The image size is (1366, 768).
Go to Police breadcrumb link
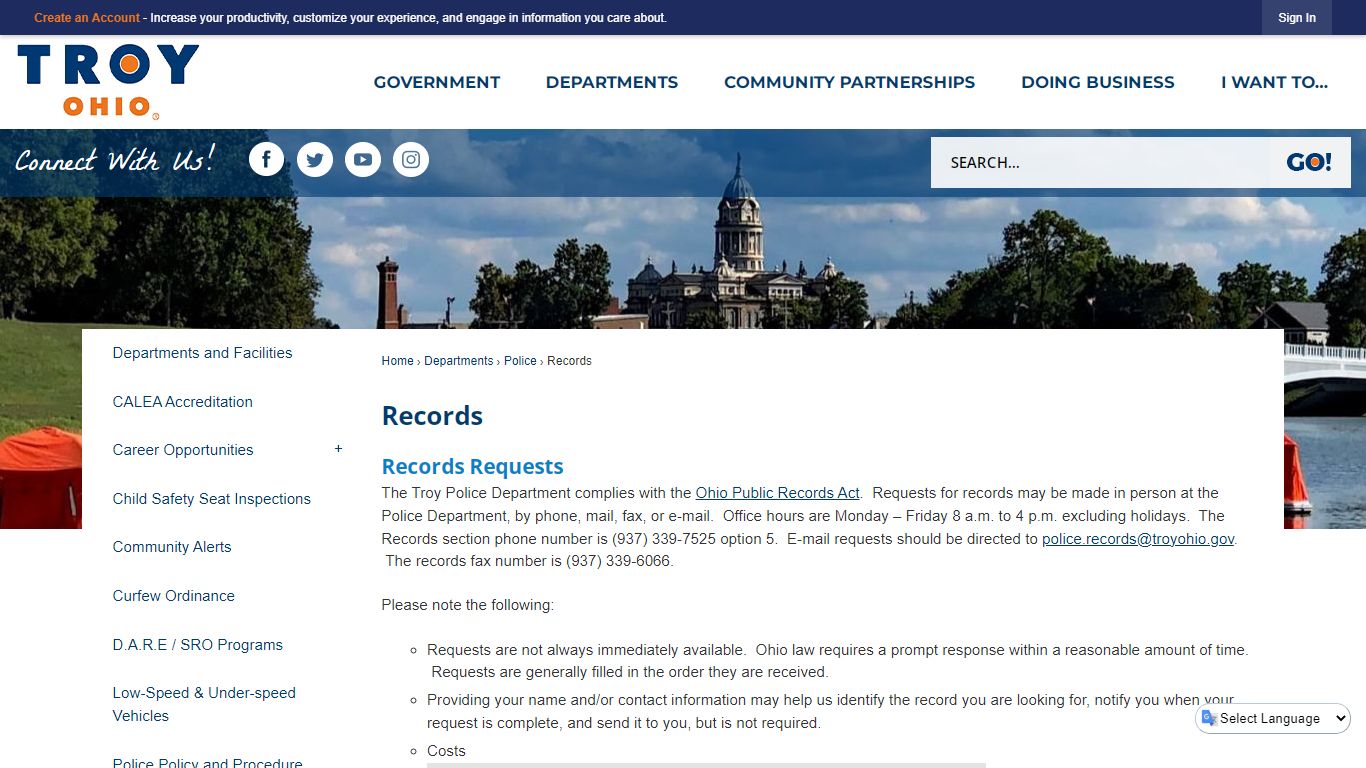tap(520, 361)
